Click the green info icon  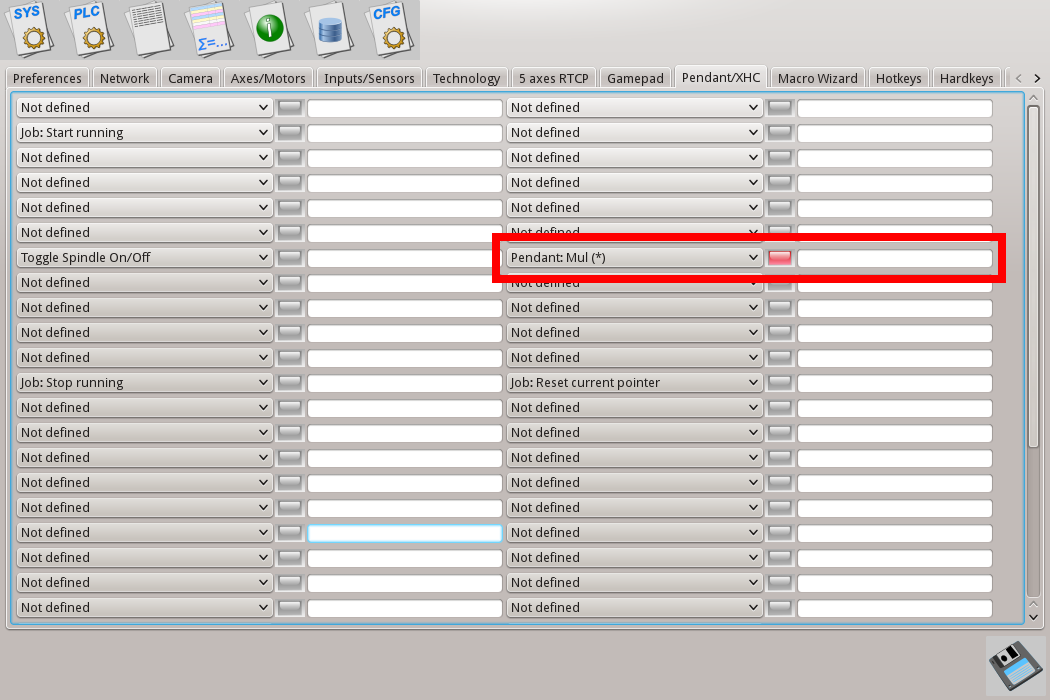tap(270, 28)
